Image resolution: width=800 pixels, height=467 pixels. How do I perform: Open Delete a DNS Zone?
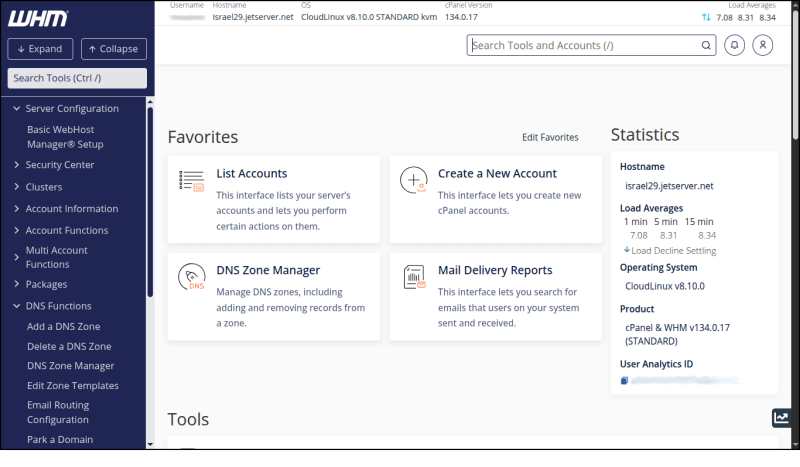pyautogui.click(x=69, y=347)
